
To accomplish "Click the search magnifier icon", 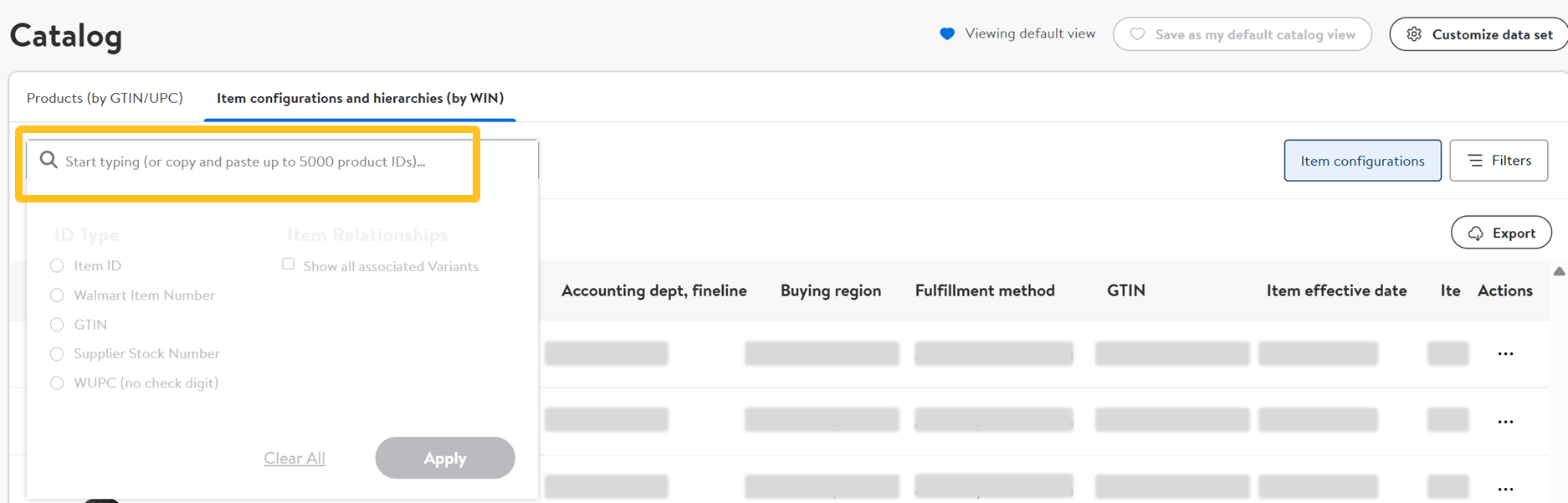I will [x=49, y=160].
